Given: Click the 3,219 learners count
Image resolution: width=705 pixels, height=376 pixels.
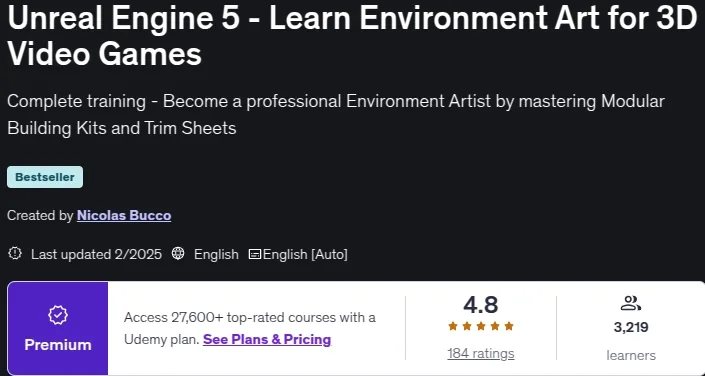Looking at the screenshot, I should [631, 327].
